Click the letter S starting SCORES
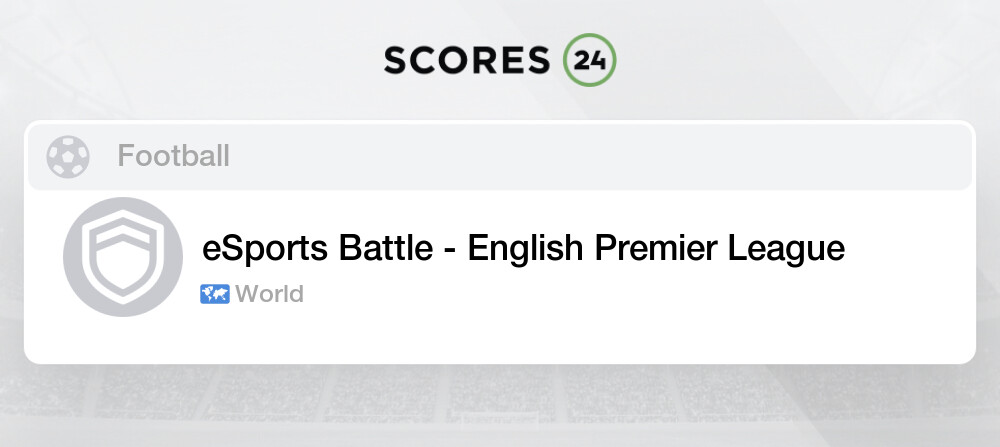The height and width of the screenshot is (447, 1000). [396, 61]
